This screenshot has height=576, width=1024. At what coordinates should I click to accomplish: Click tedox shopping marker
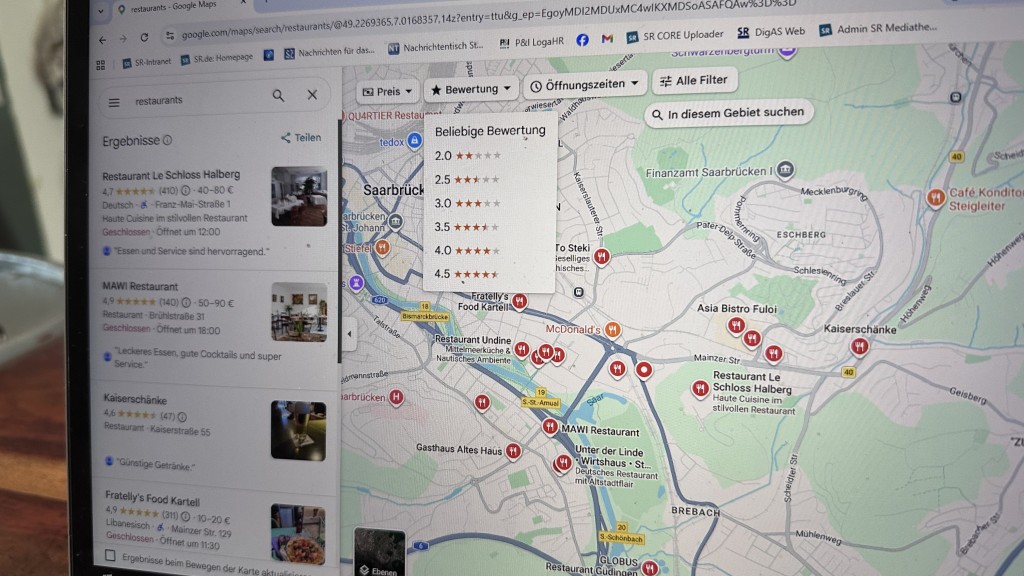point(414,140)
